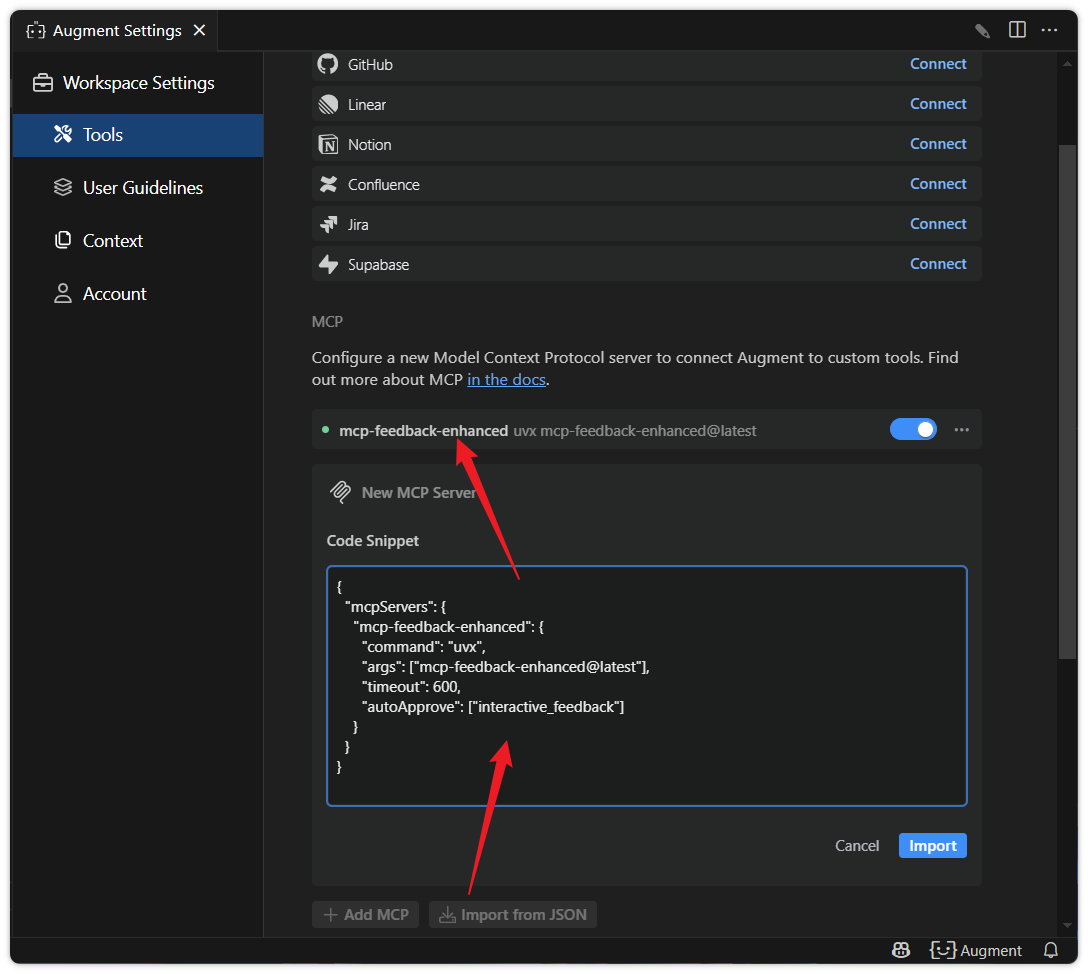
Task: Connect the GitHub integration
Action: point(937,64)
